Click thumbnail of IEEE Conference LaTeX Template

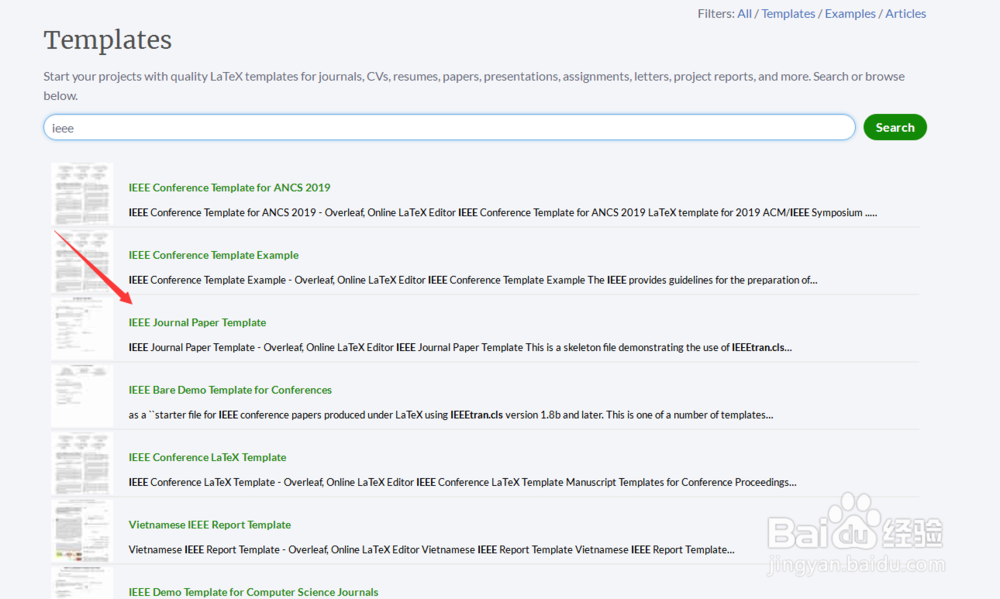pyautogui.click(x=82, y=463)
